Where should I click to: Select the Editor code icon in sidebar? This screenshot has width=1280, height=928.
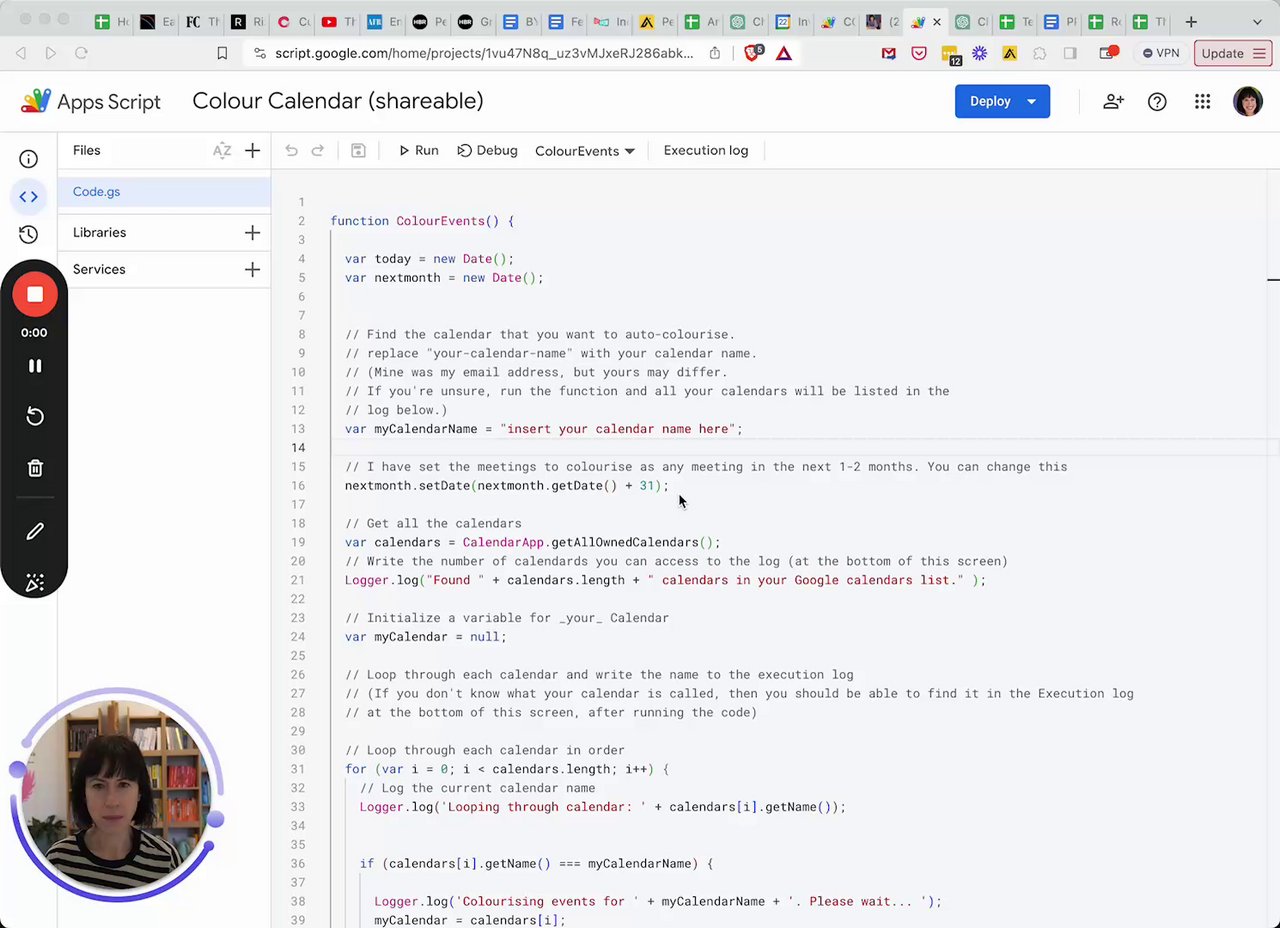click(28, 196)
